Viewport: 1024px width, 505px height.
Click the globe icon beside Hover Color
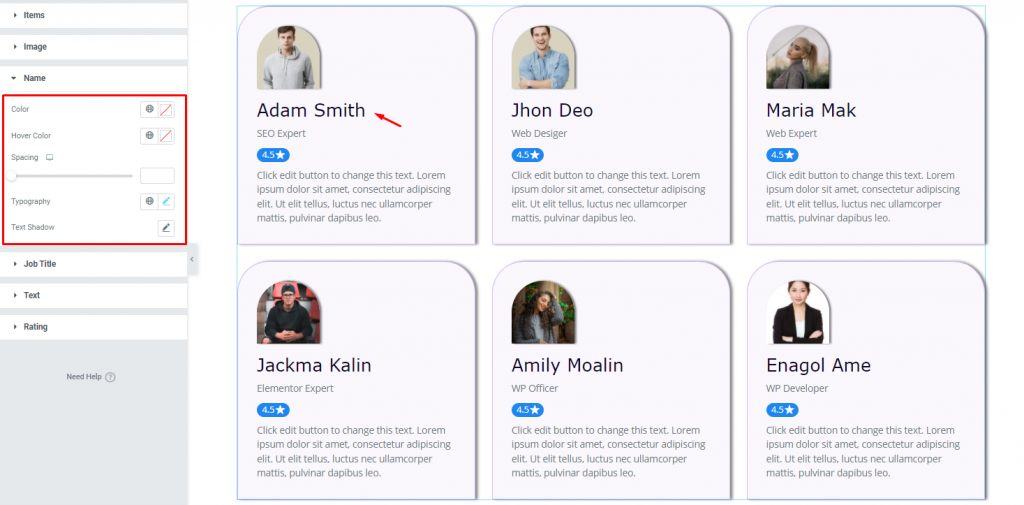(x=150, y=136)
